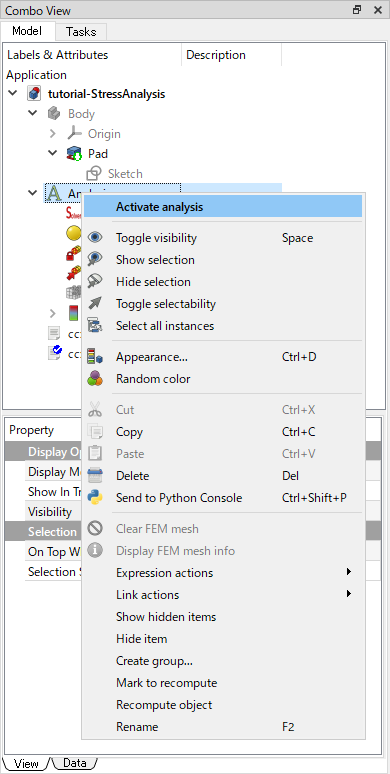Choose Select all instances
The width and height of the screenshot is (390, 774).
pos(223,326)
